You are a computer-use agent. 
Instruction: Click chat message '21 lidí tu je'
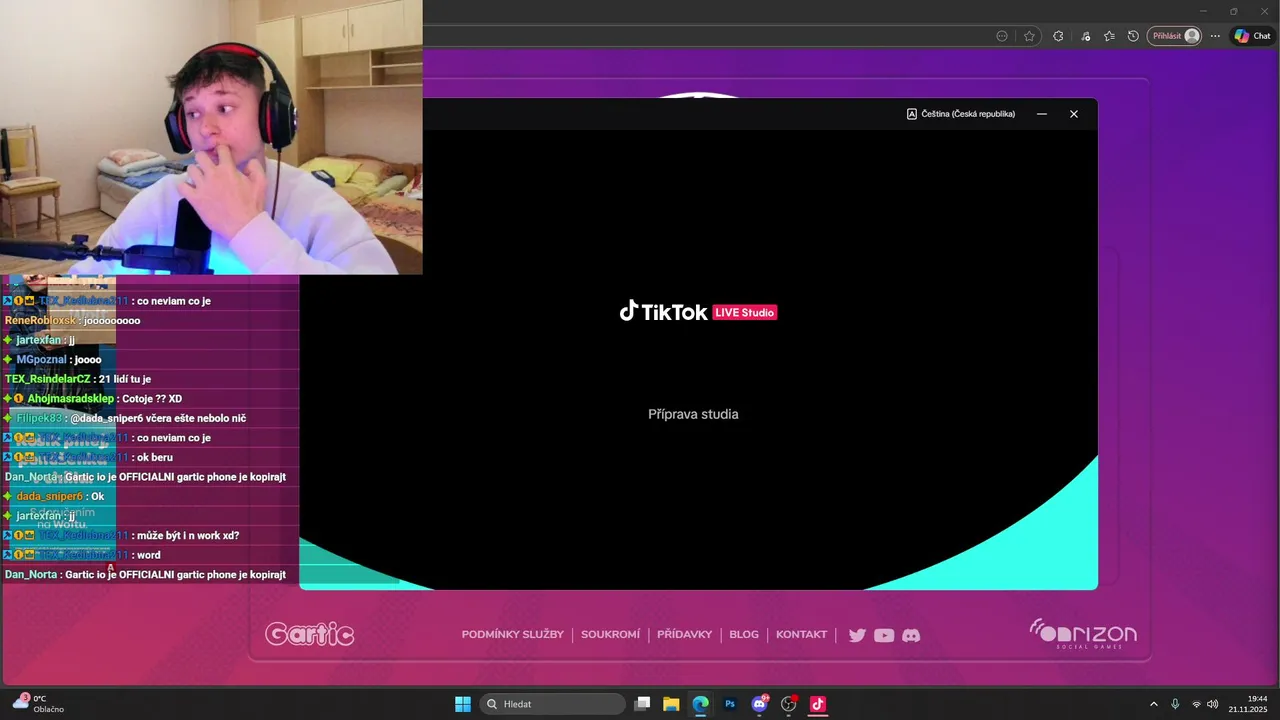[125, 379]
